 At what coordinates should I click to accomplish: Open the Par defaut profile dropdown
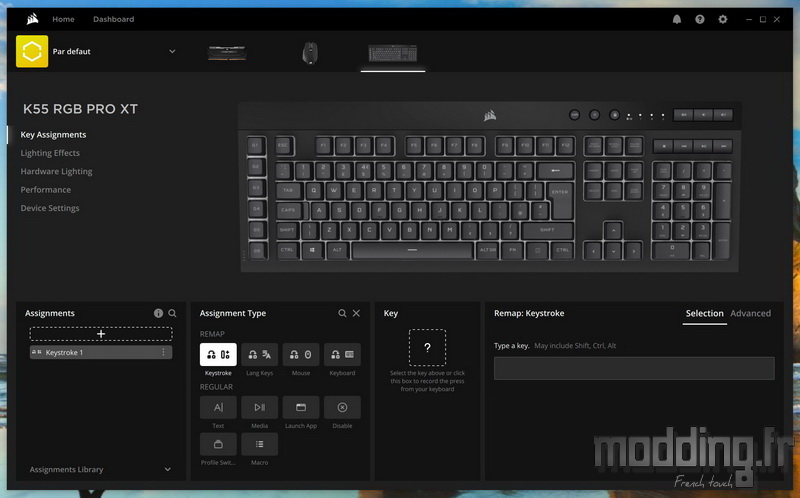[172, 51]
